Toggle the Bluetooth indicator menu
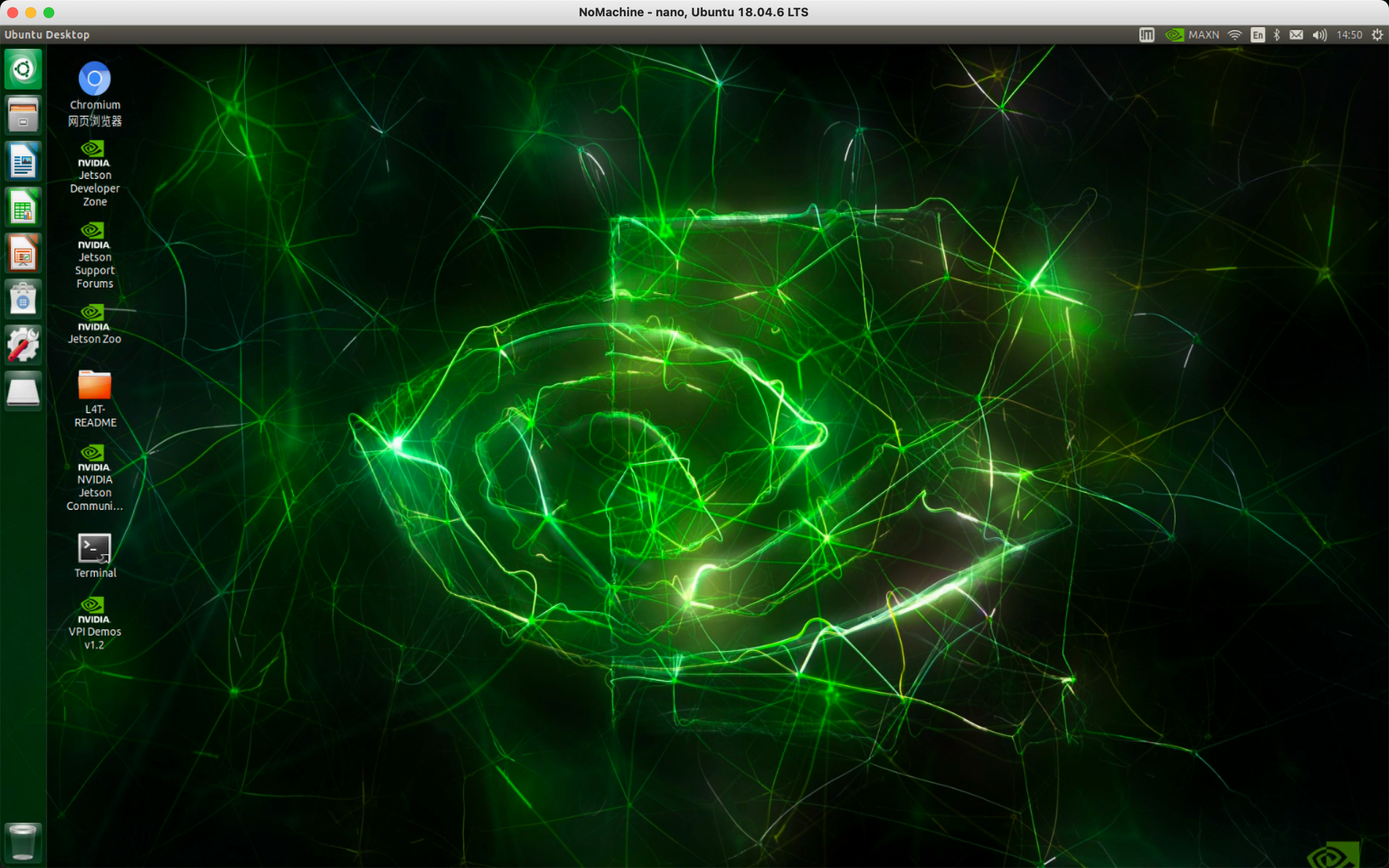The height and width of the screenshot is (868, 1389). pyautogui.click(x=1277, y=35)
